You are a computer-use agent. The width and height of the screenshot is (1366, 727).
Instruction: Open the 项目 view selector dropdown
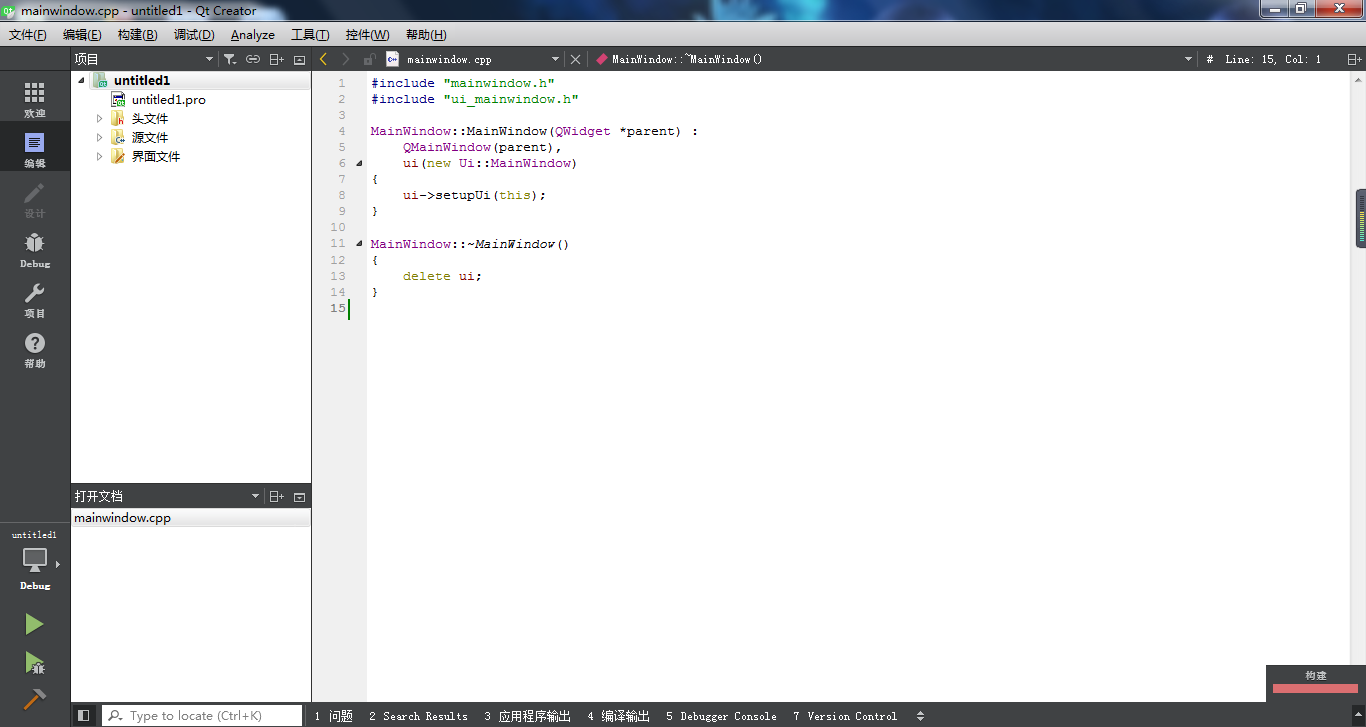[x=209, y=59]
